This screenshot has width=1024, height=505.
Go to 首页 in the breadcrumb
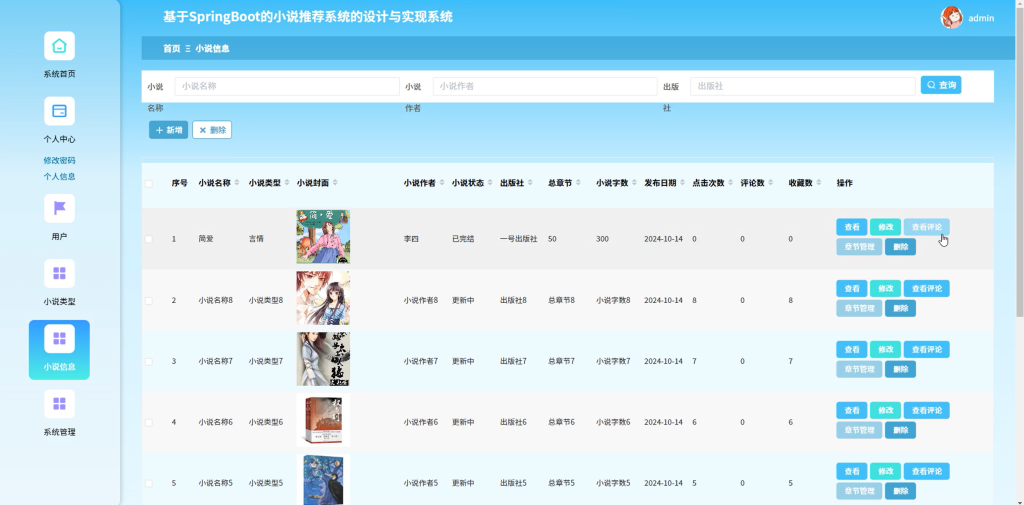(x=172, y=48)
